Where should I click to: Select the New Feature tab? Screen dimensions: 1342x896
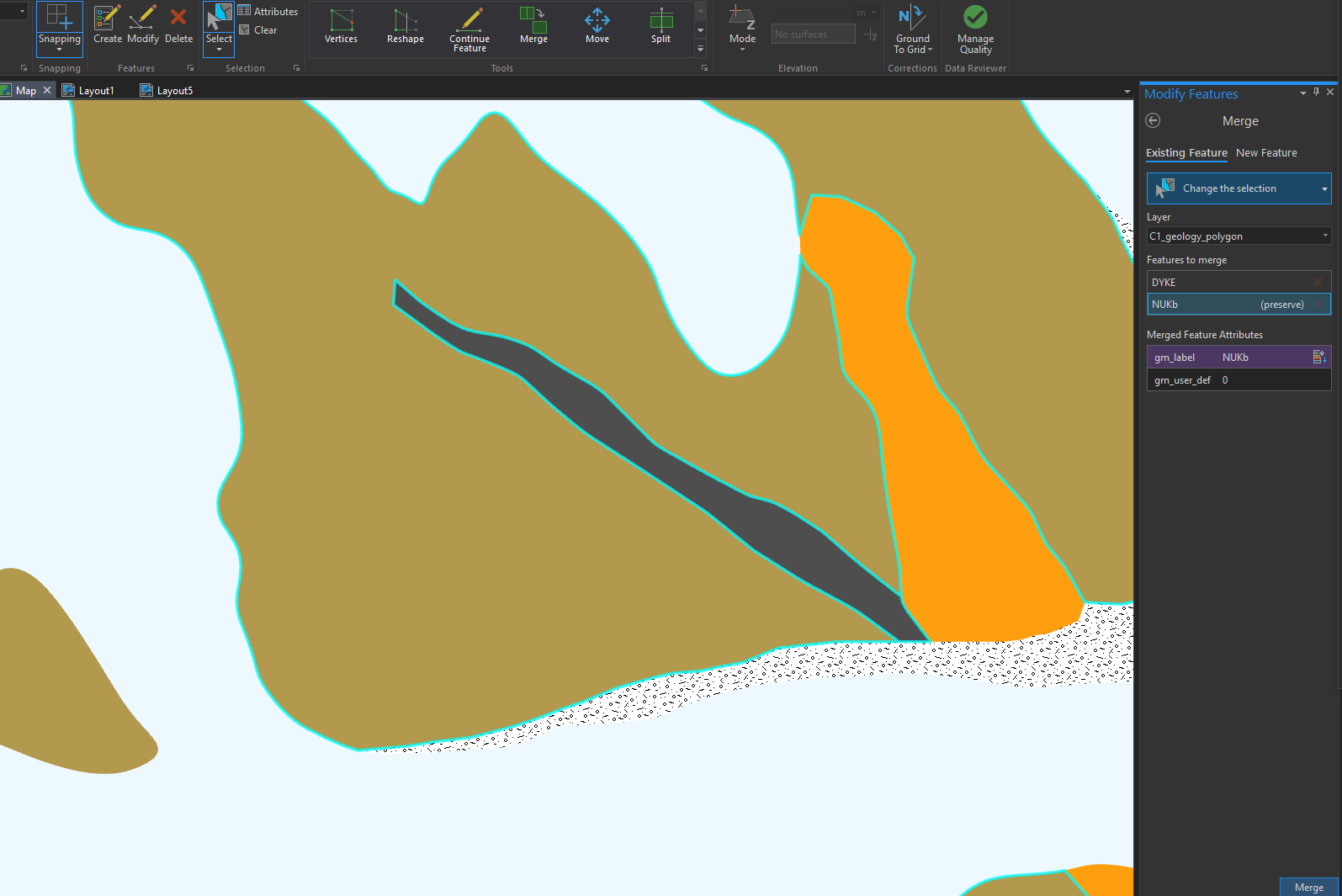pos(1266,152)
